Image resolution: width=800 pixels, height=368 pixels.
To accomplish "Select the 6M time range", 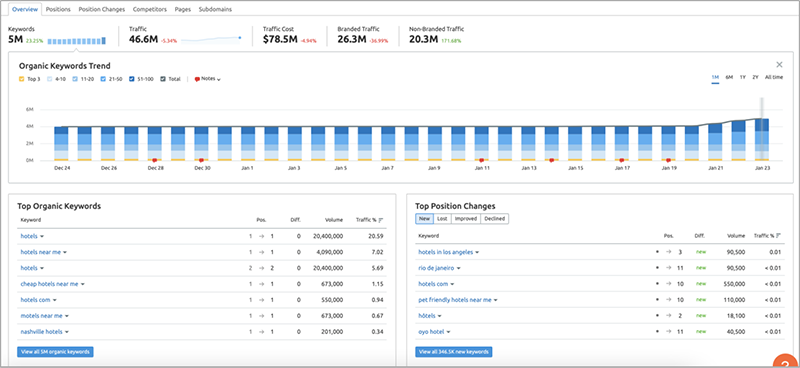I will point(729,77).
